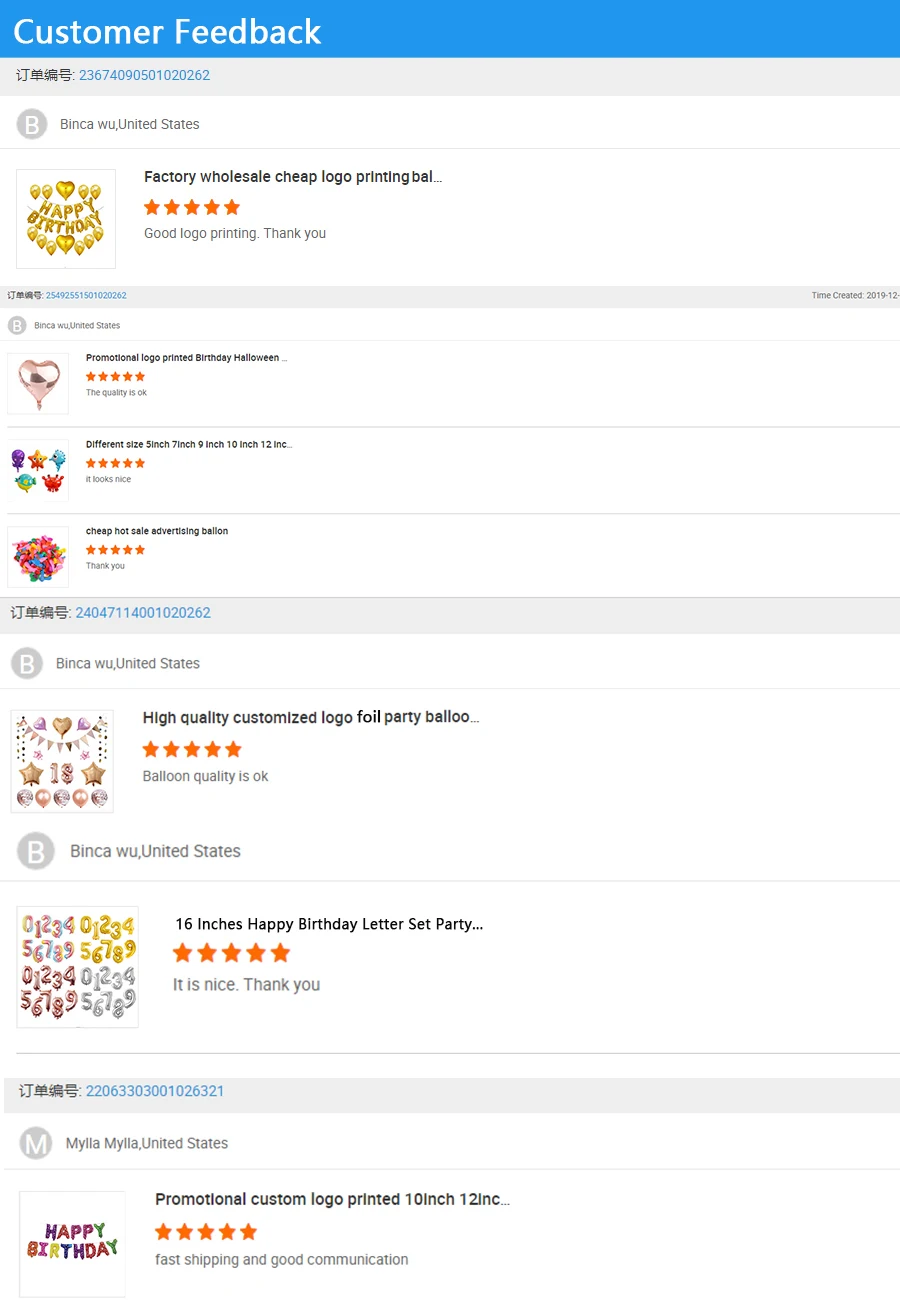Open the number foil balloons 0-9 thumbnail
The width and height of the screenshot is (900, 1310).
click(78, 967)
